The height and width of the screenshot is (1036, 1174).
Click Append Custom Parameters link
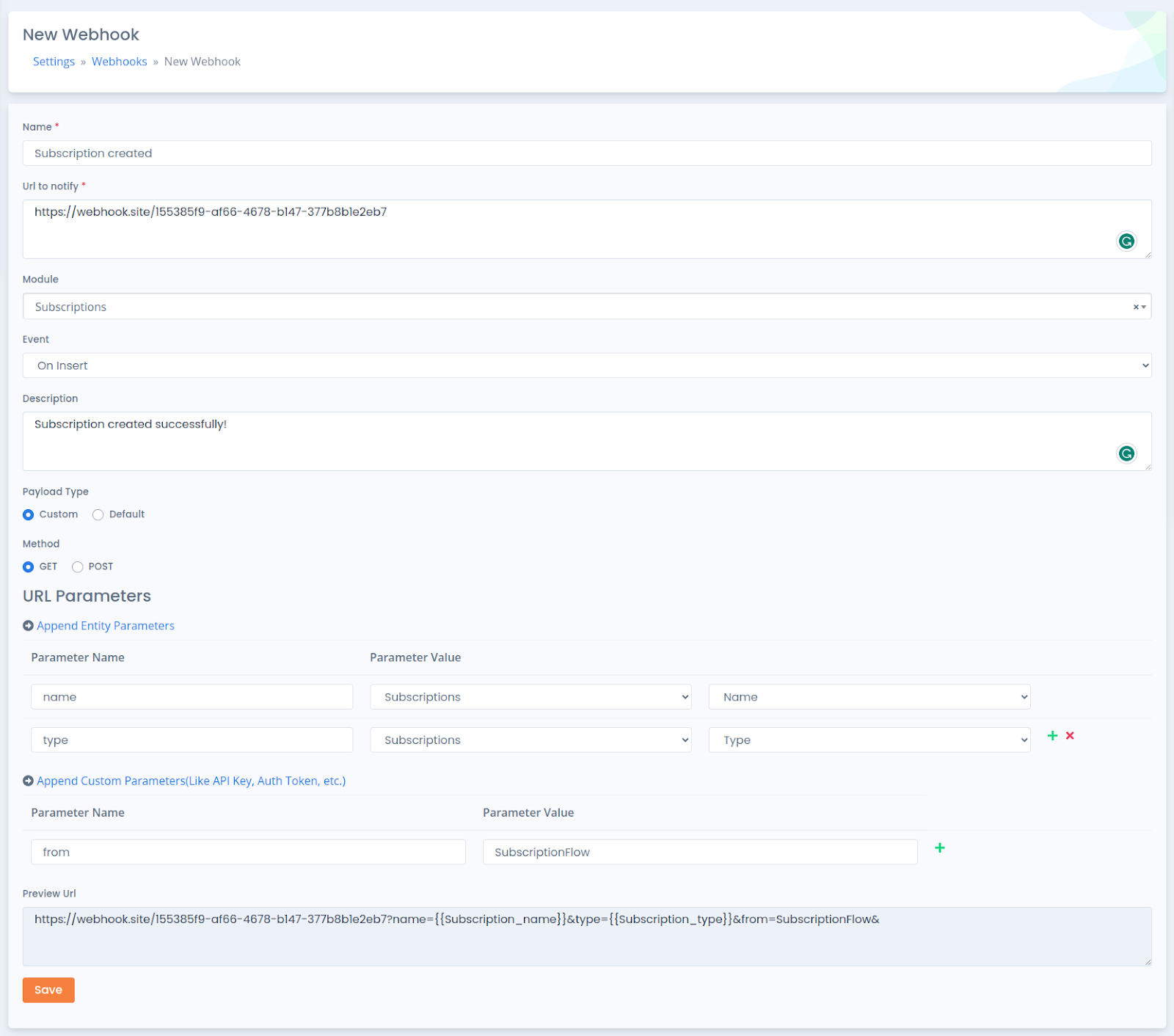click(x=192, y=781)
